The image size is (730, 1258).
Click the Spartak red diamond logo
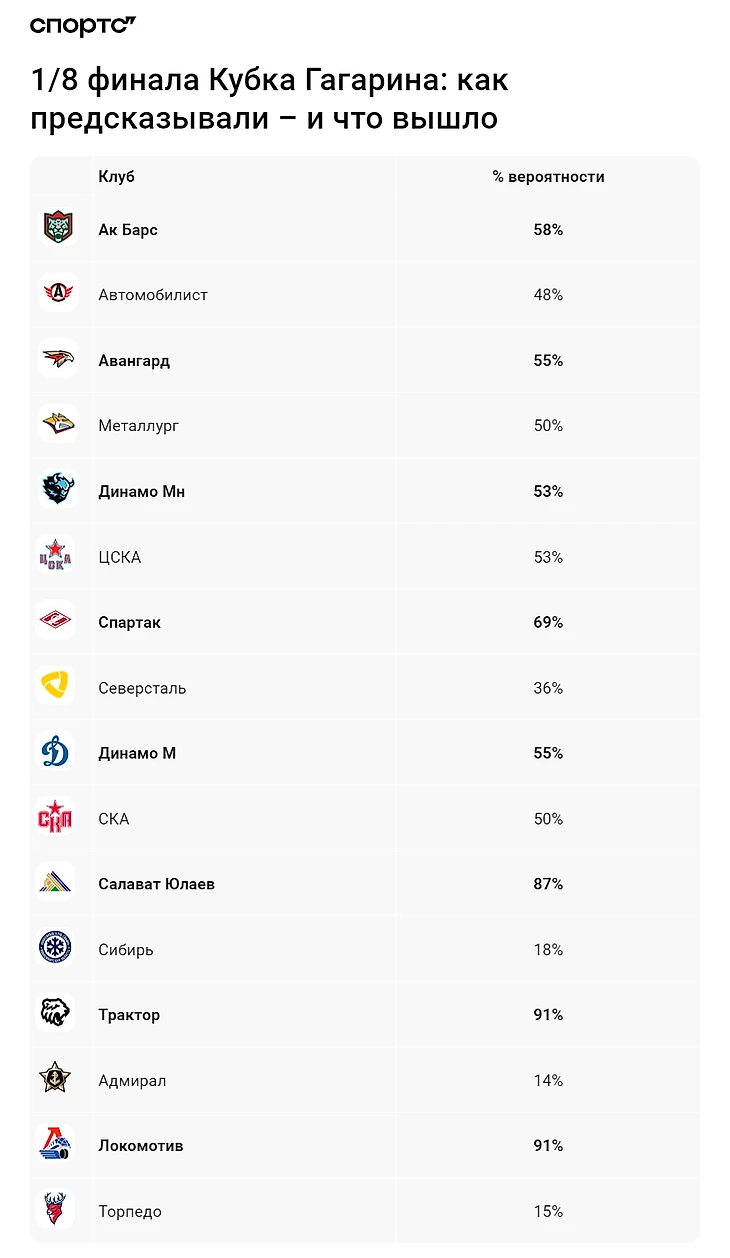[56, 622]
